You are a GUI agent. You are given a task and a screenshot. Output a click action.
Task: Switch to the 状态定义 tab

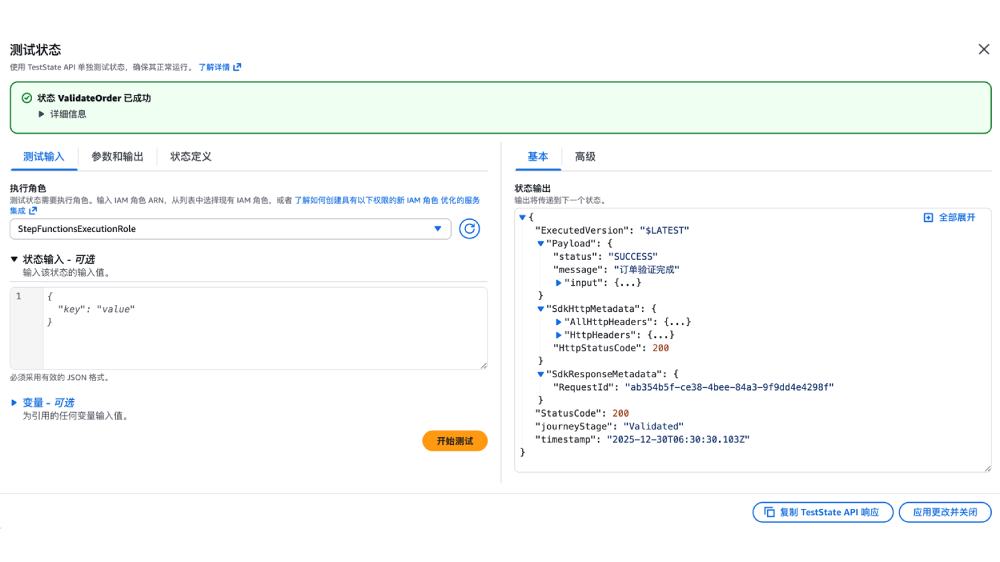tap(190, 157)
